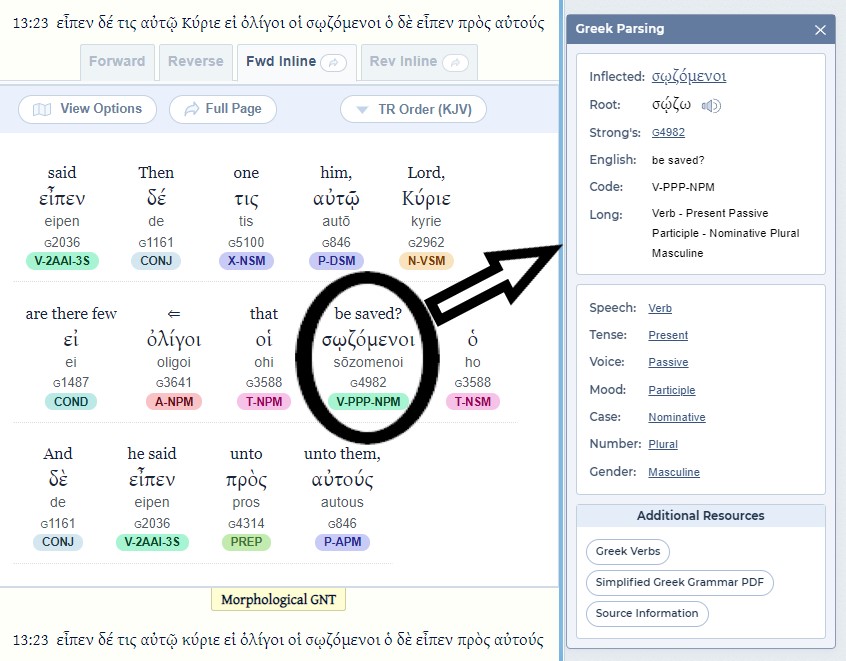The height and width of the screenshot is (661, 846).
Task: Close the Greek Parsing panel
Action: pos(820,30)
